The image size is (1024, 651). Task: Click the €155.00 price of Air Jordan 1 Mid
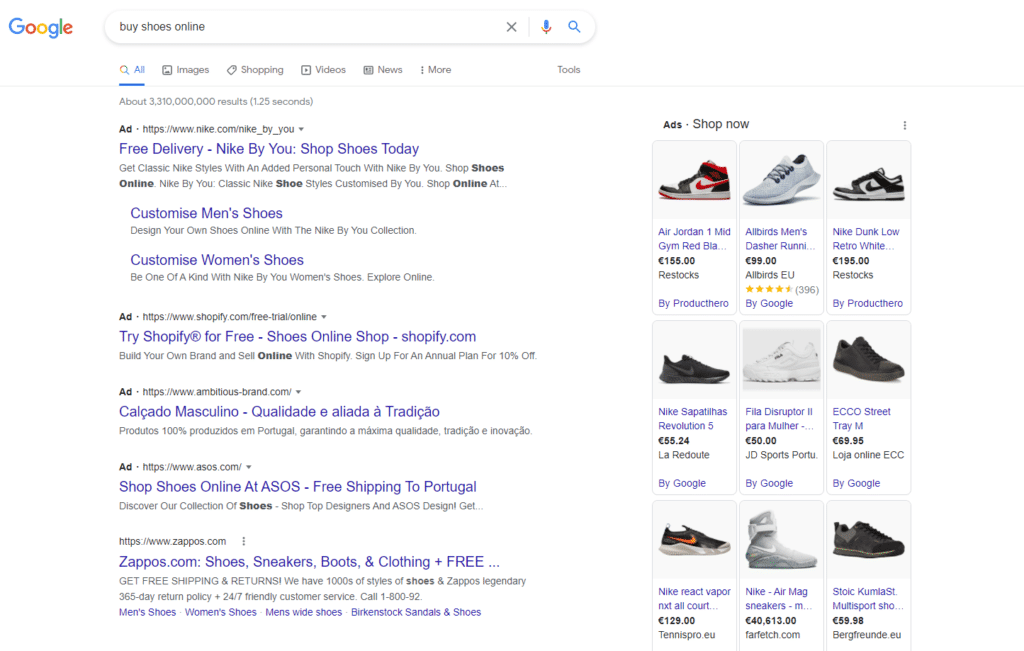[677, 261]
